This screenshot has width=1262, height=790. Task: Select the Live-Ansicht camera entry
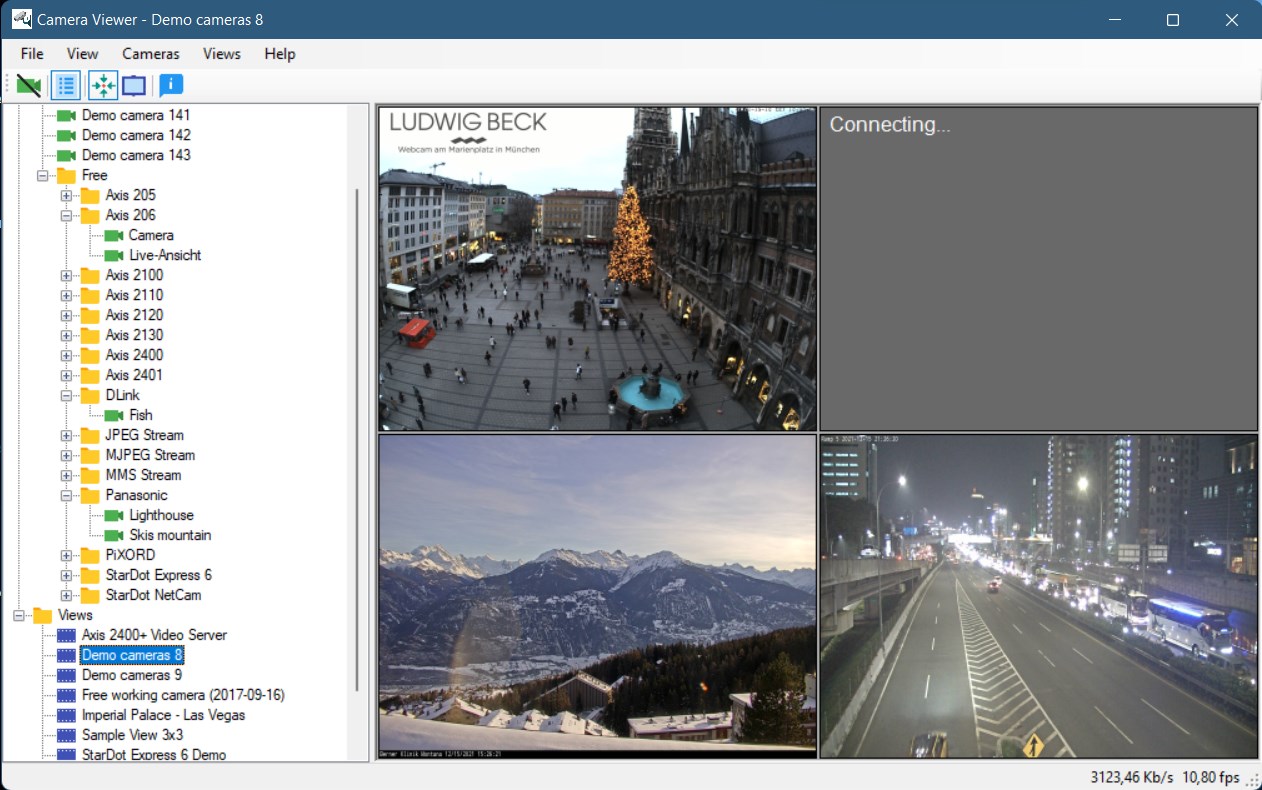165,255
